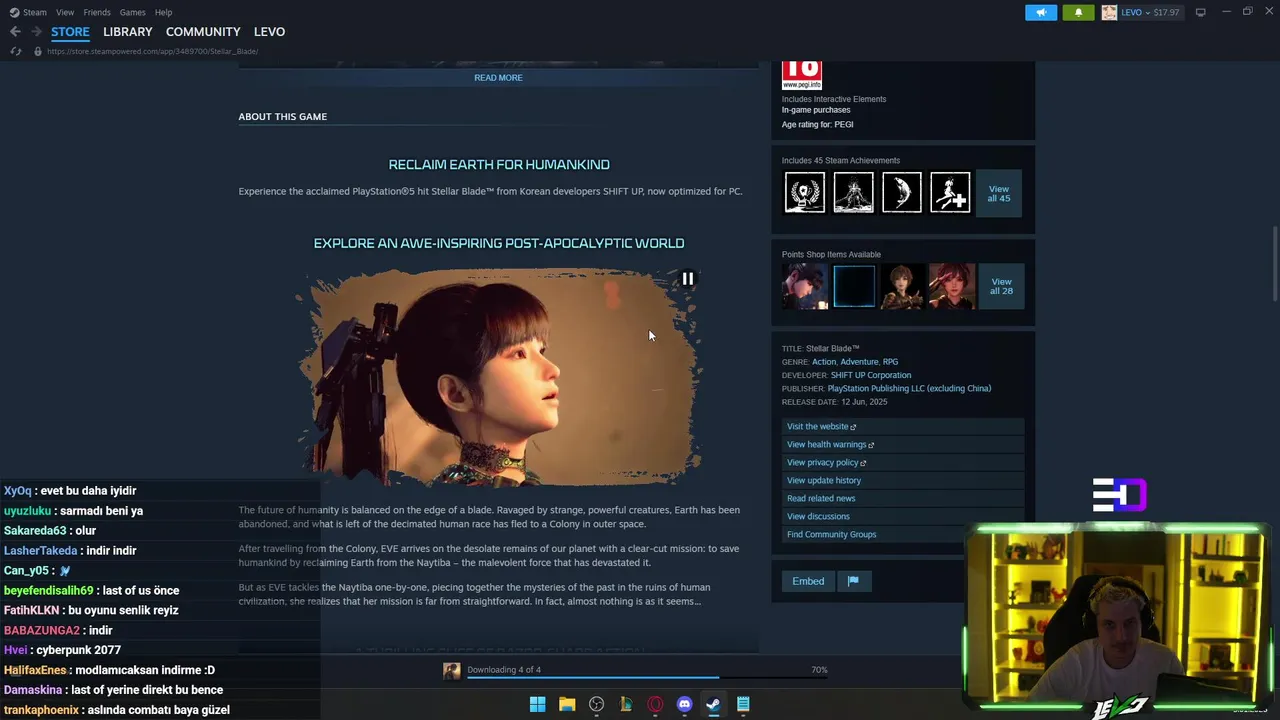Open the Adventure genre link
This screenshot has width=1280, height=720.
coord(859,362)
